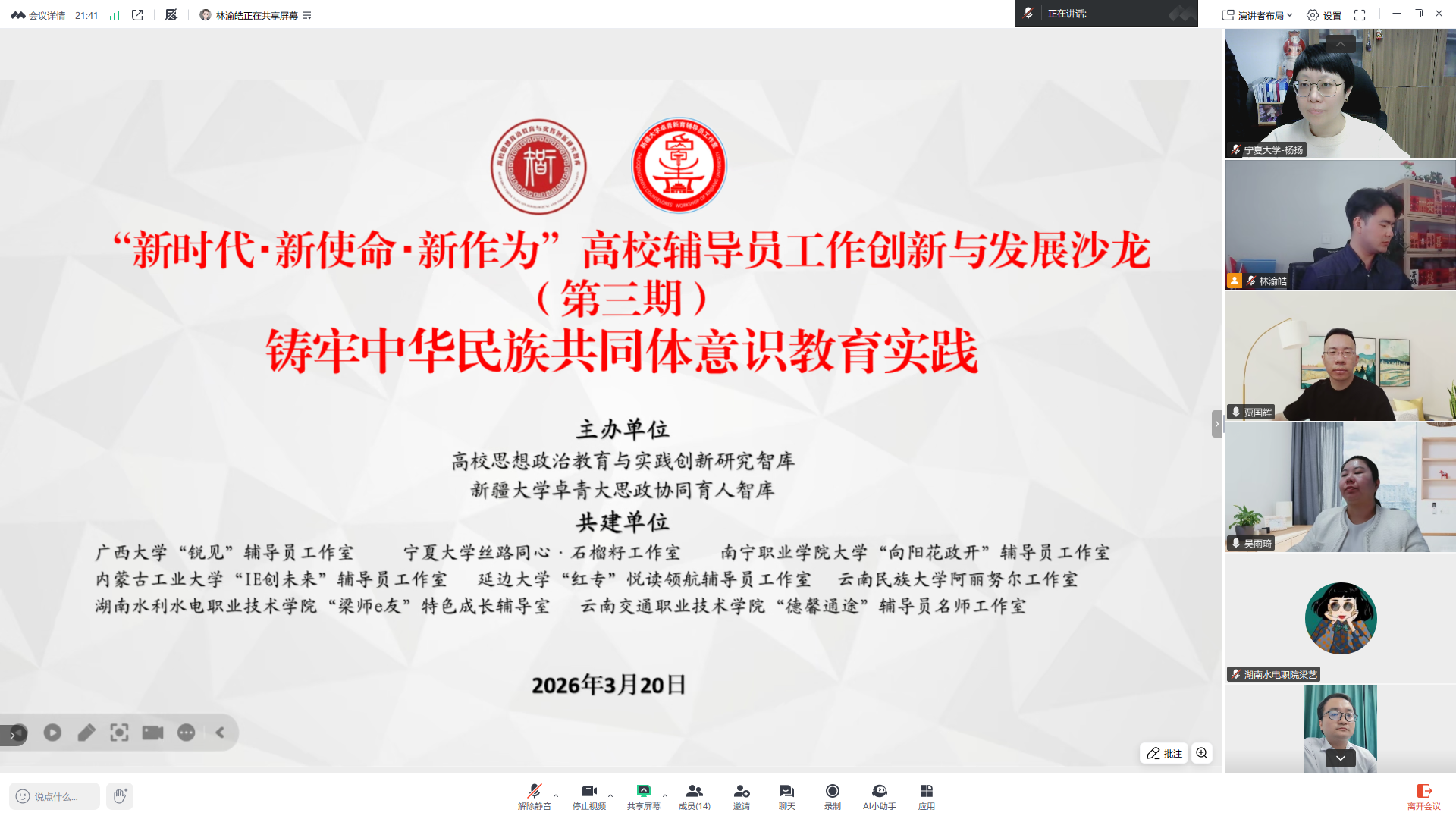Unmute microphone with 解除静音 button
The width and height of the screenshot is (1456, 819).
point(534,796)
